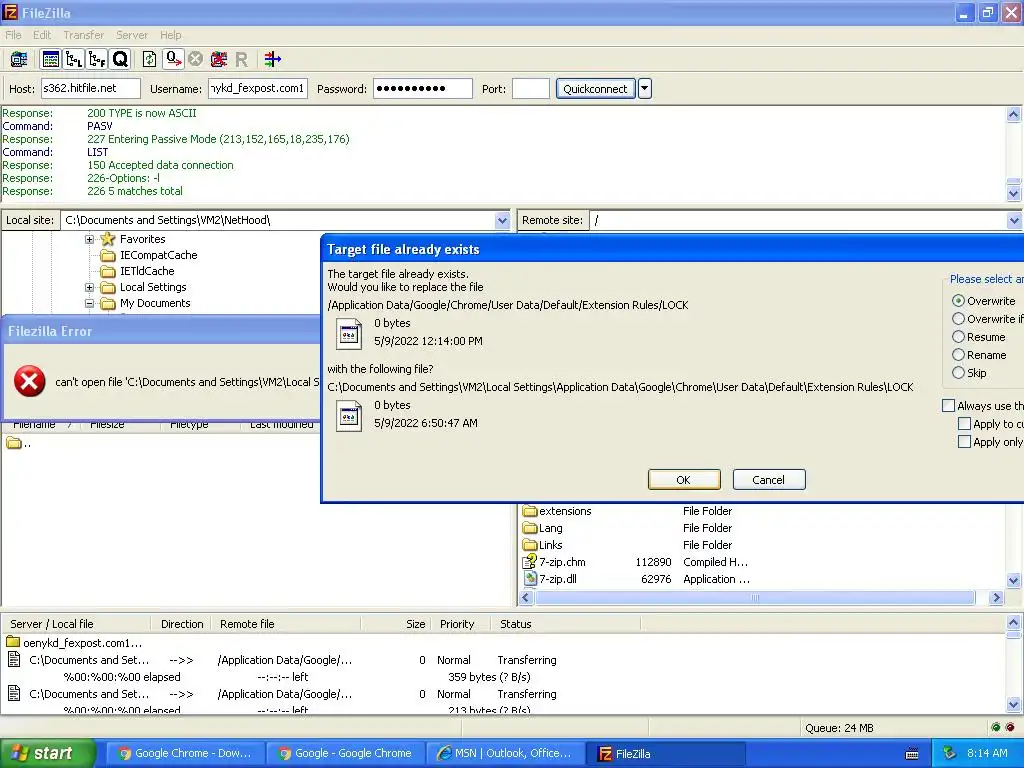1024x768 pixels.
Task: Click the transfer queue scroll down arrow
Action: click(1014, 704)
